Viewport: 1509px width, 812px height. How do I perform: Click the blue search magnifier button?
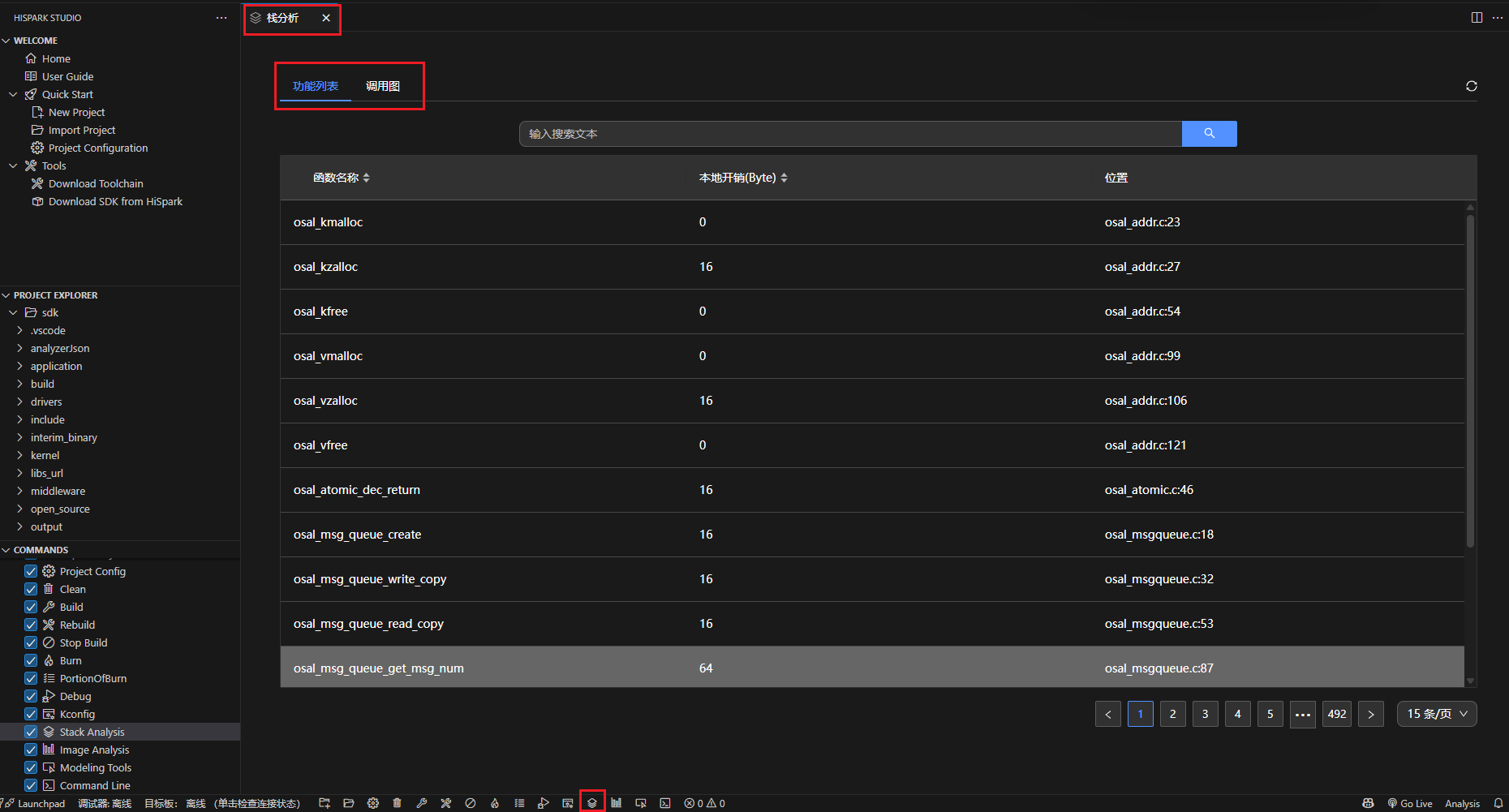pos(1209,134)
